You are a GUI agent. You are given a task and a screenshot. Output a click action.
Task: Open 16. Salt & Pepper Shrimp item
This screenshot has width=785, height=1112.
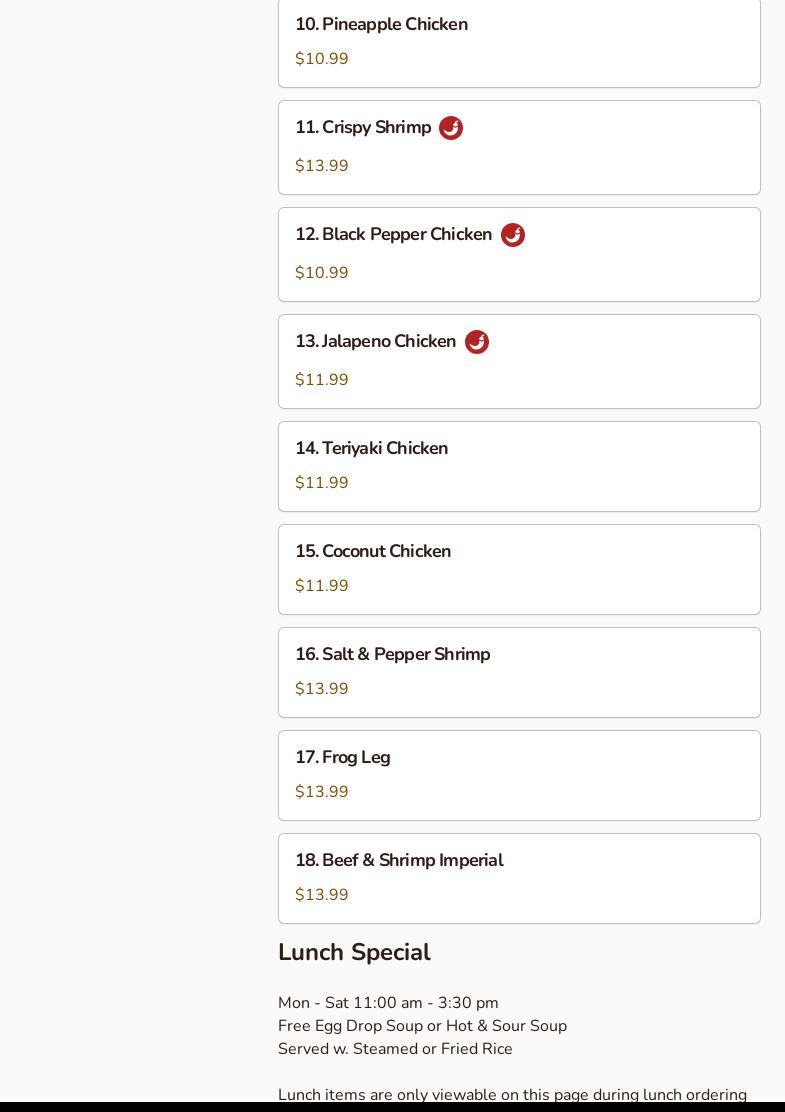click(392, 655)
